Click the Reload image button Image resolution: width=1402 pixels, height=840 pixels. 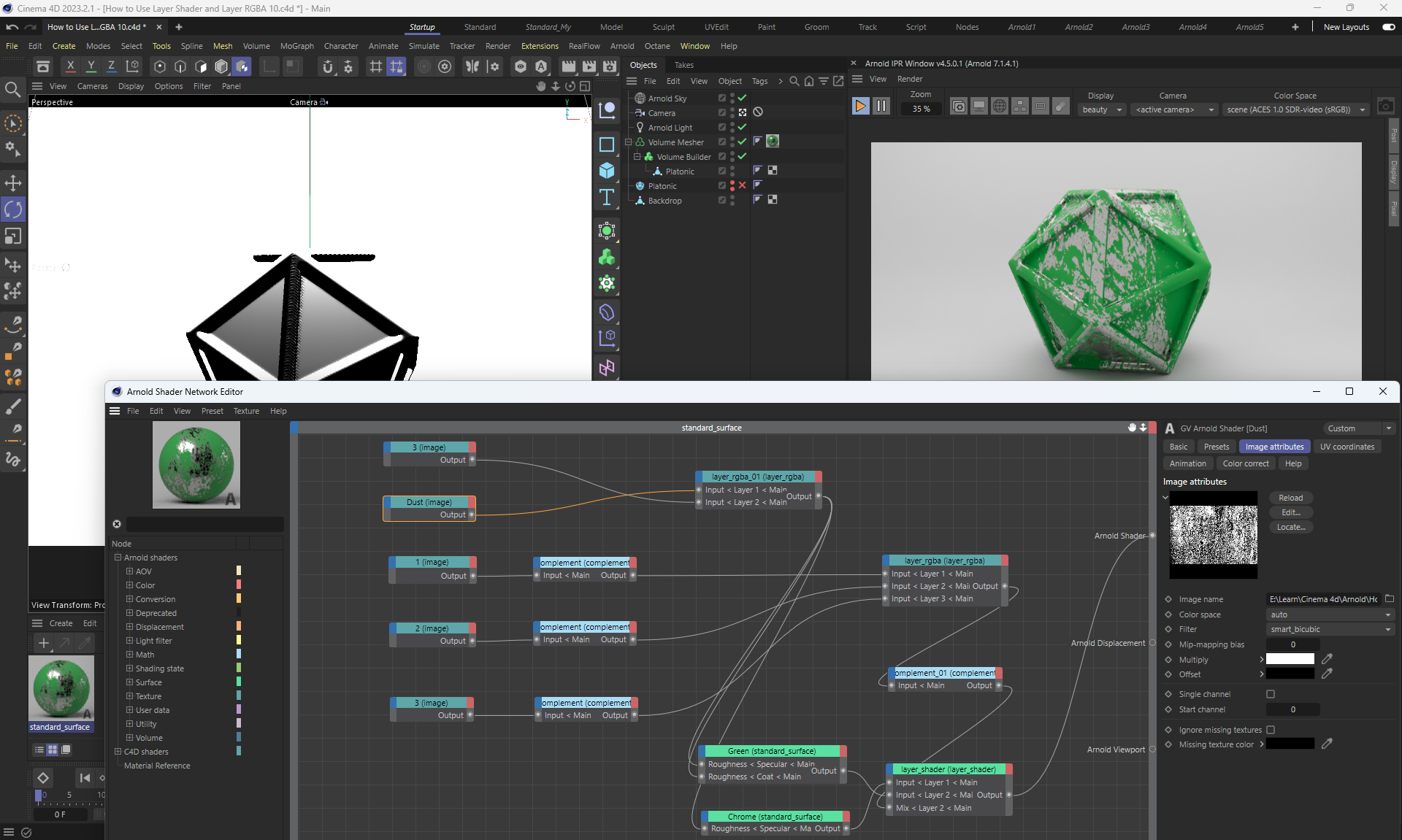[1290, 498]
